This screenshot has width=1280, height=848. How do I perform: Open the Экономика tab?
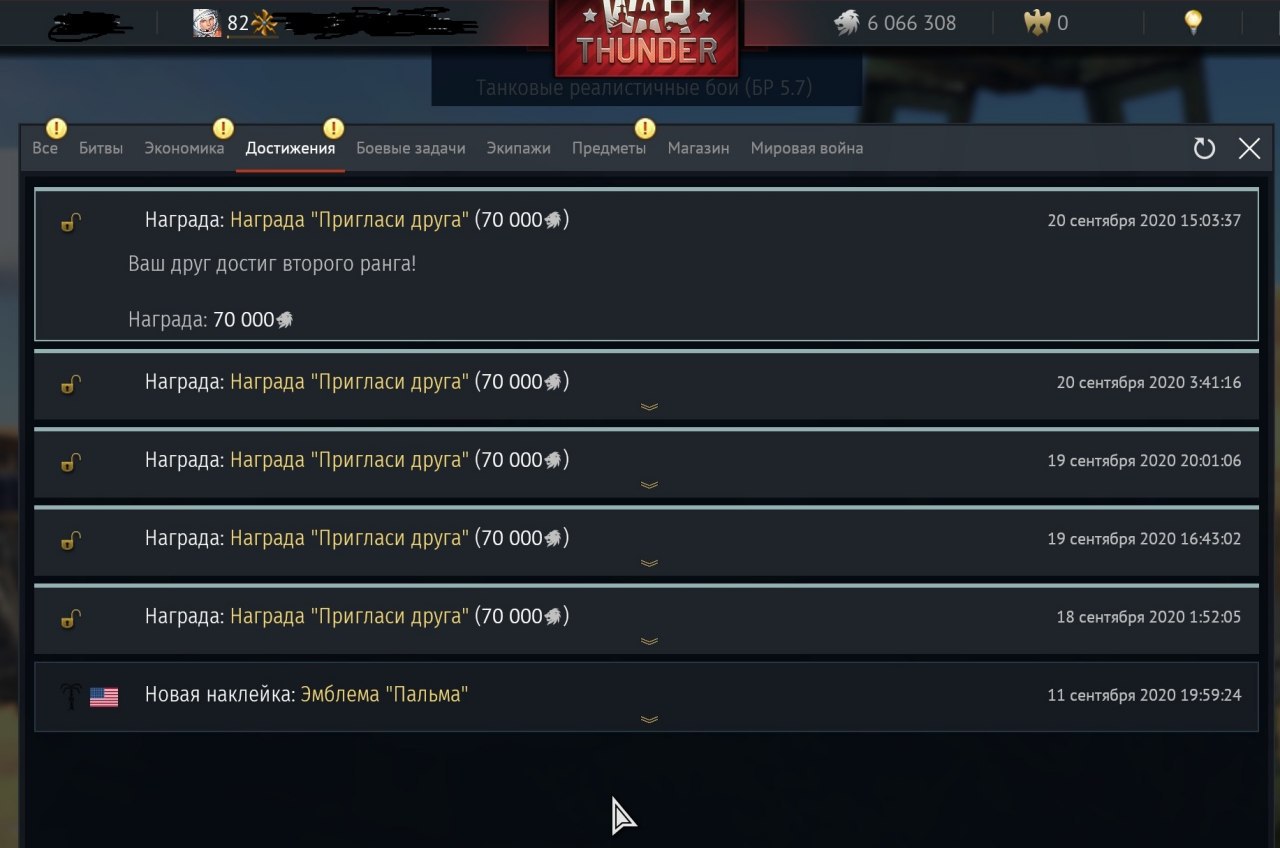pyautogui.click(x=184, y=148)
